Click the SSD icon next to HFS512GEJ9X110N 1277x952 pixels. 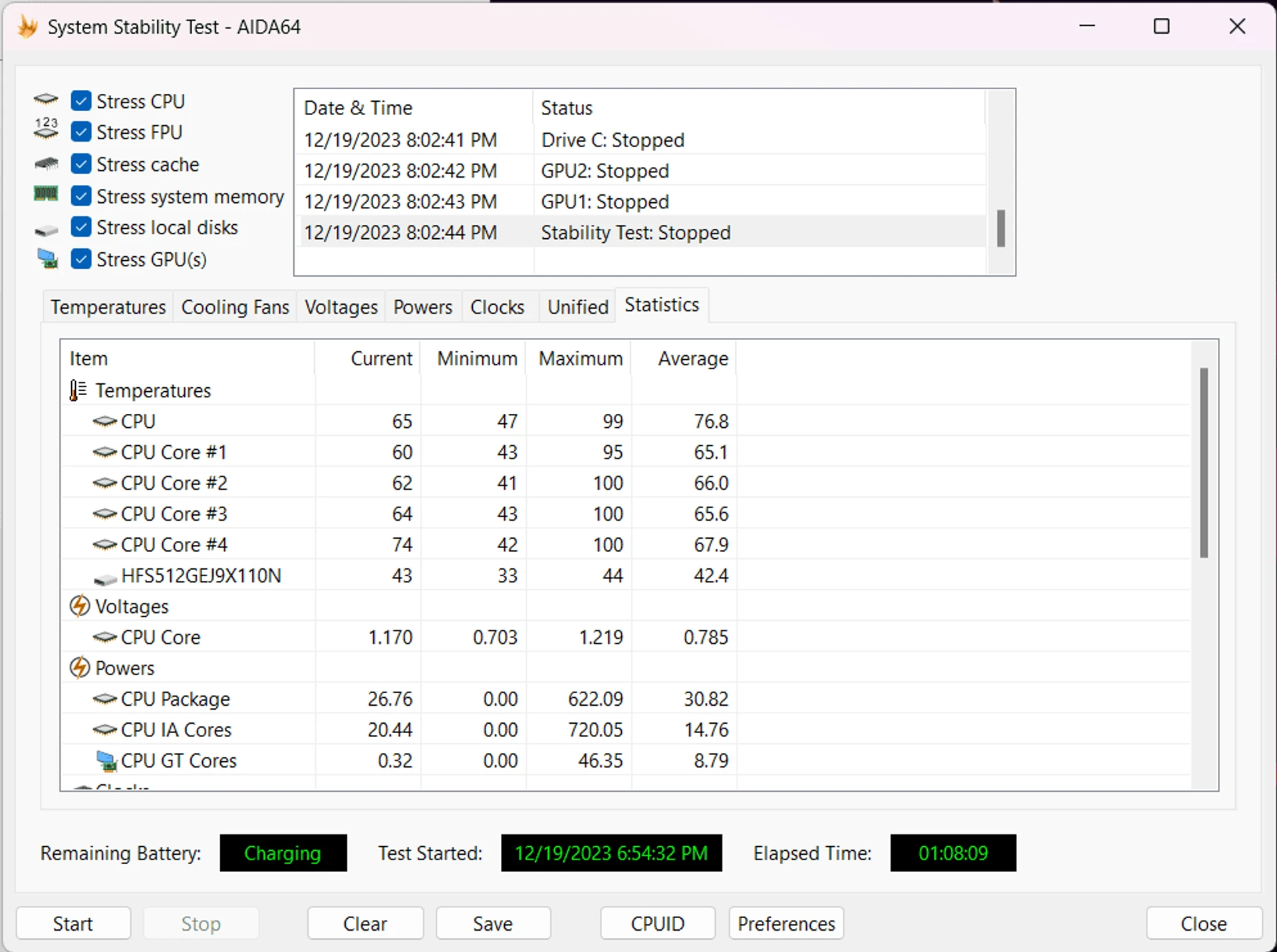(105, 579)
